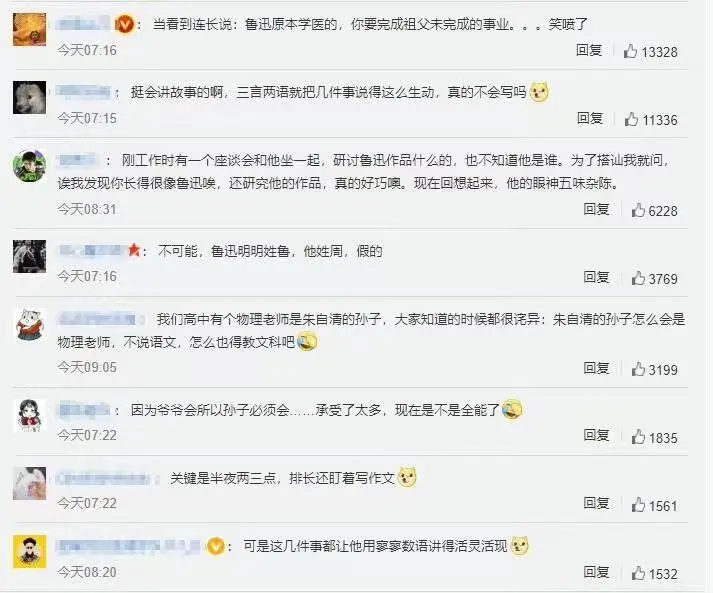Like the comment with 13328 likes

pyautogui.click(x=630, y=51)
